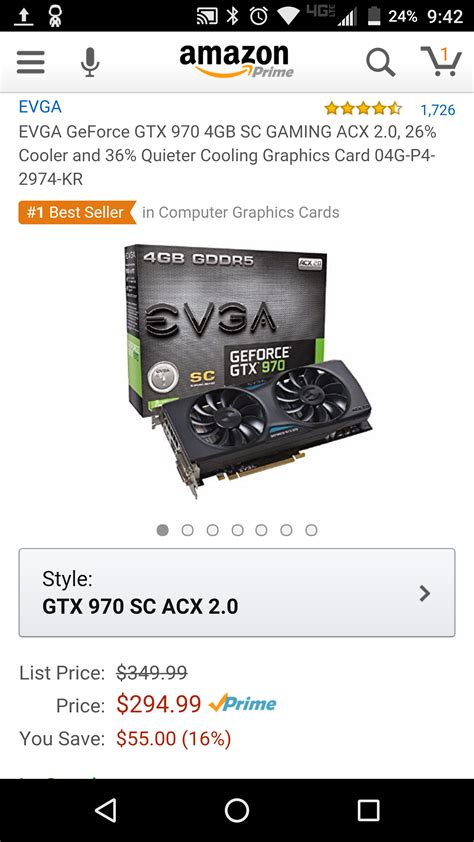Open the hamburger navigation menu

pyautogui.click(x=31, y=62)
